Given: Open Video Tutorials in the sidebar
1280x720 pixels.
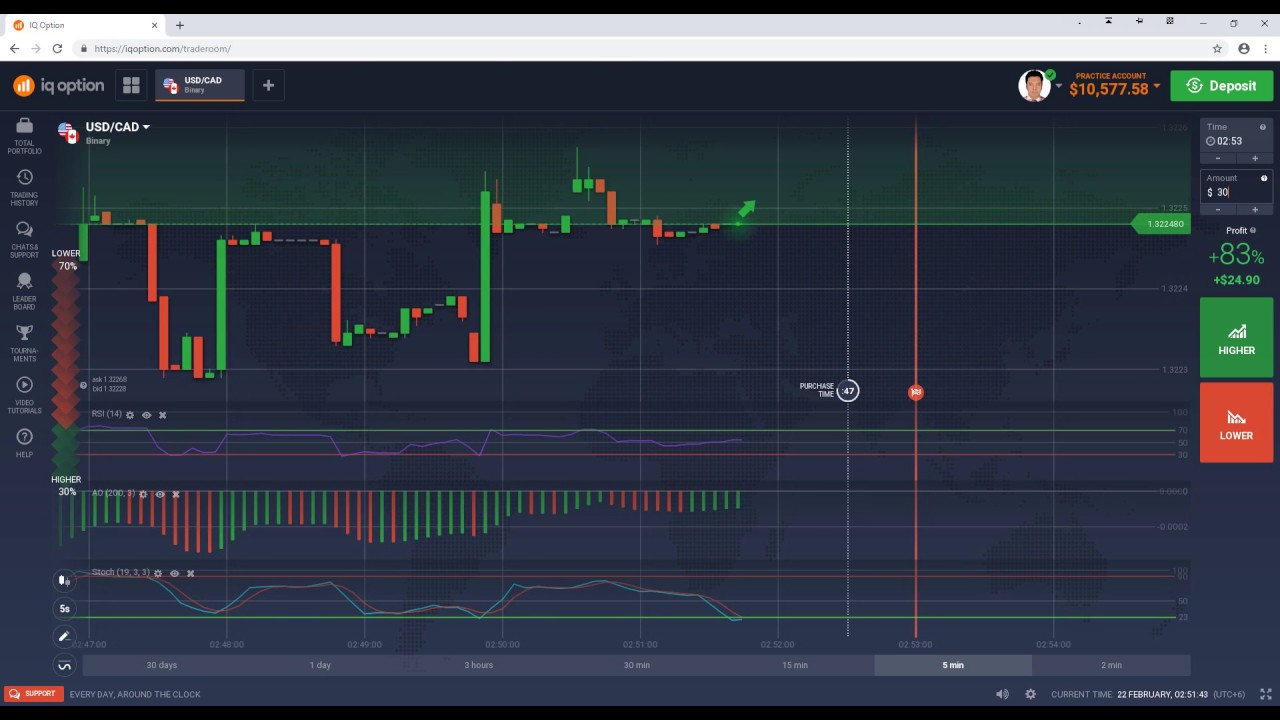Looking at the screenshot, I should coord(24,395).
